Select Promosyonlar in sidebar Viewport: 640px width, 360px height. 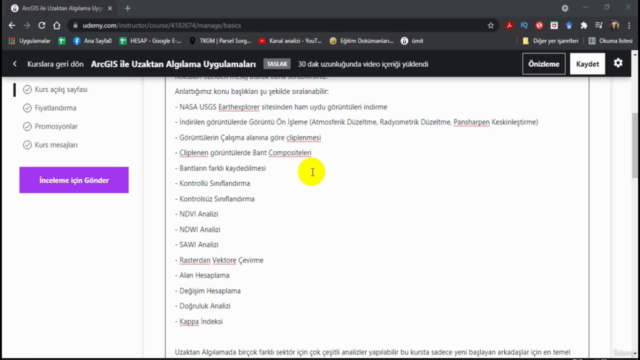tap(56, 127)
